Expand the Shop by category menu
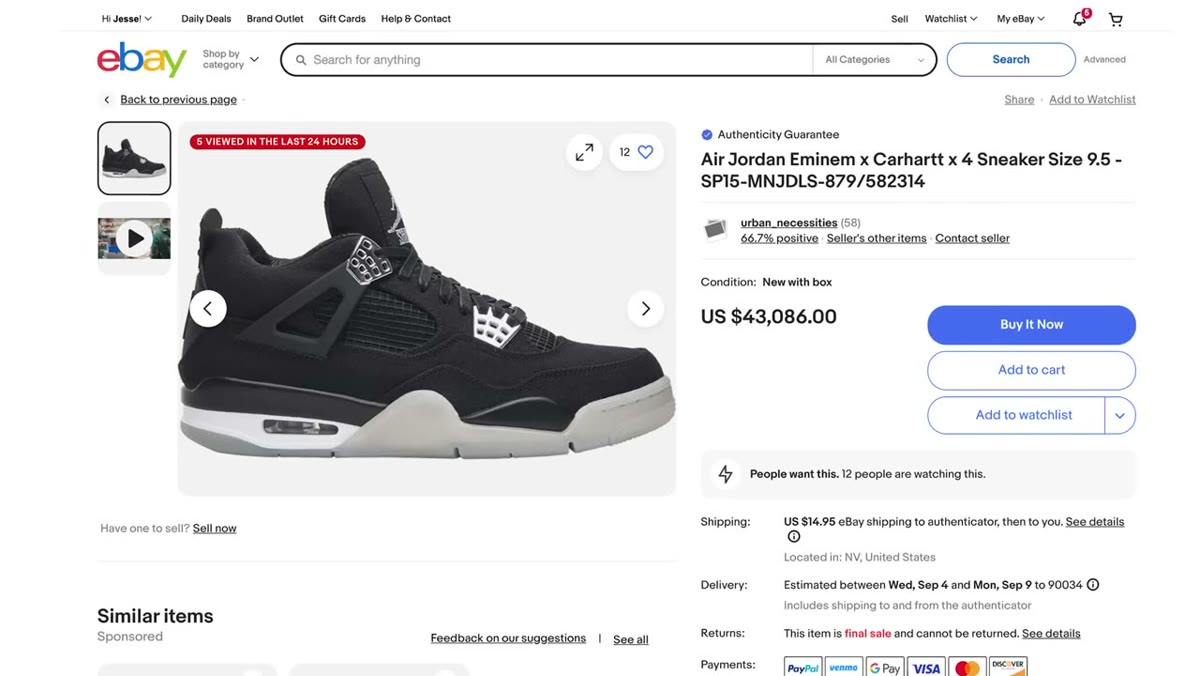 pos(230,60)
